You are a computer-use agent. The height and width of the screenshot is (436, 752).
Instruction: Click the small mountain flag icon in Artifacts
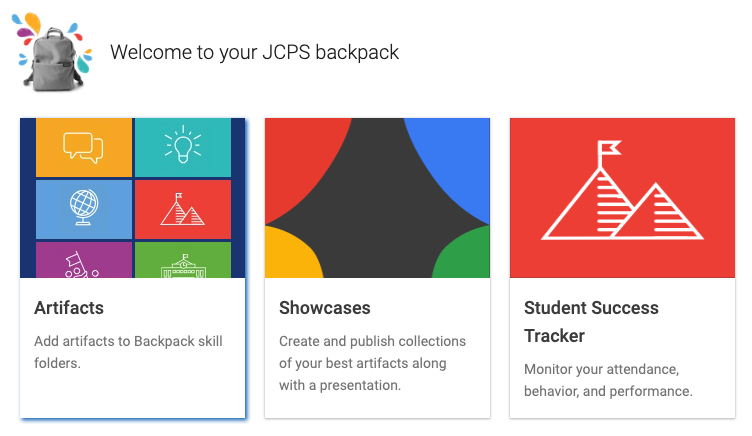182,209
